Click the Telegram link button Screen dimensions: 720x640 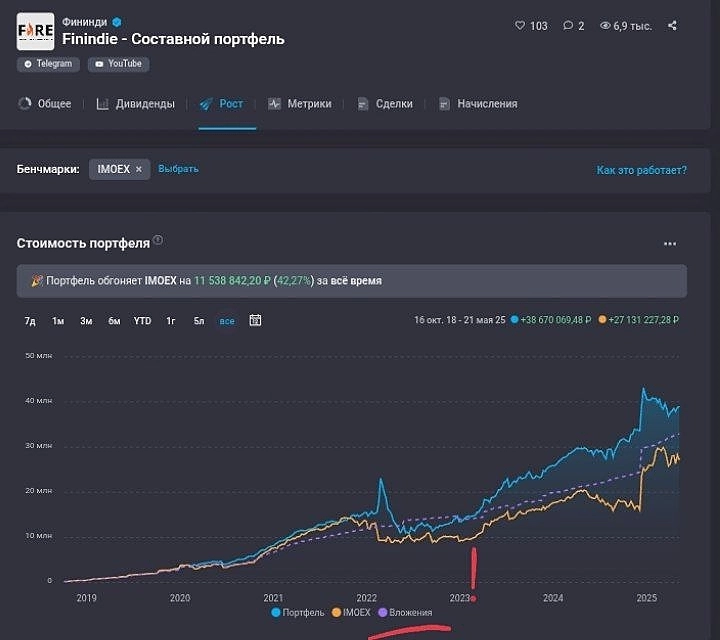click(x=48, y=64)
